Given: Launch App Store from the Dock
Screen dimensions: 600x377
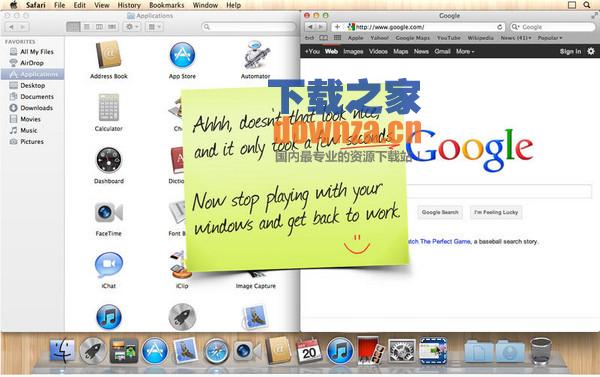Looking at the screenshot, I should point(155,351).
